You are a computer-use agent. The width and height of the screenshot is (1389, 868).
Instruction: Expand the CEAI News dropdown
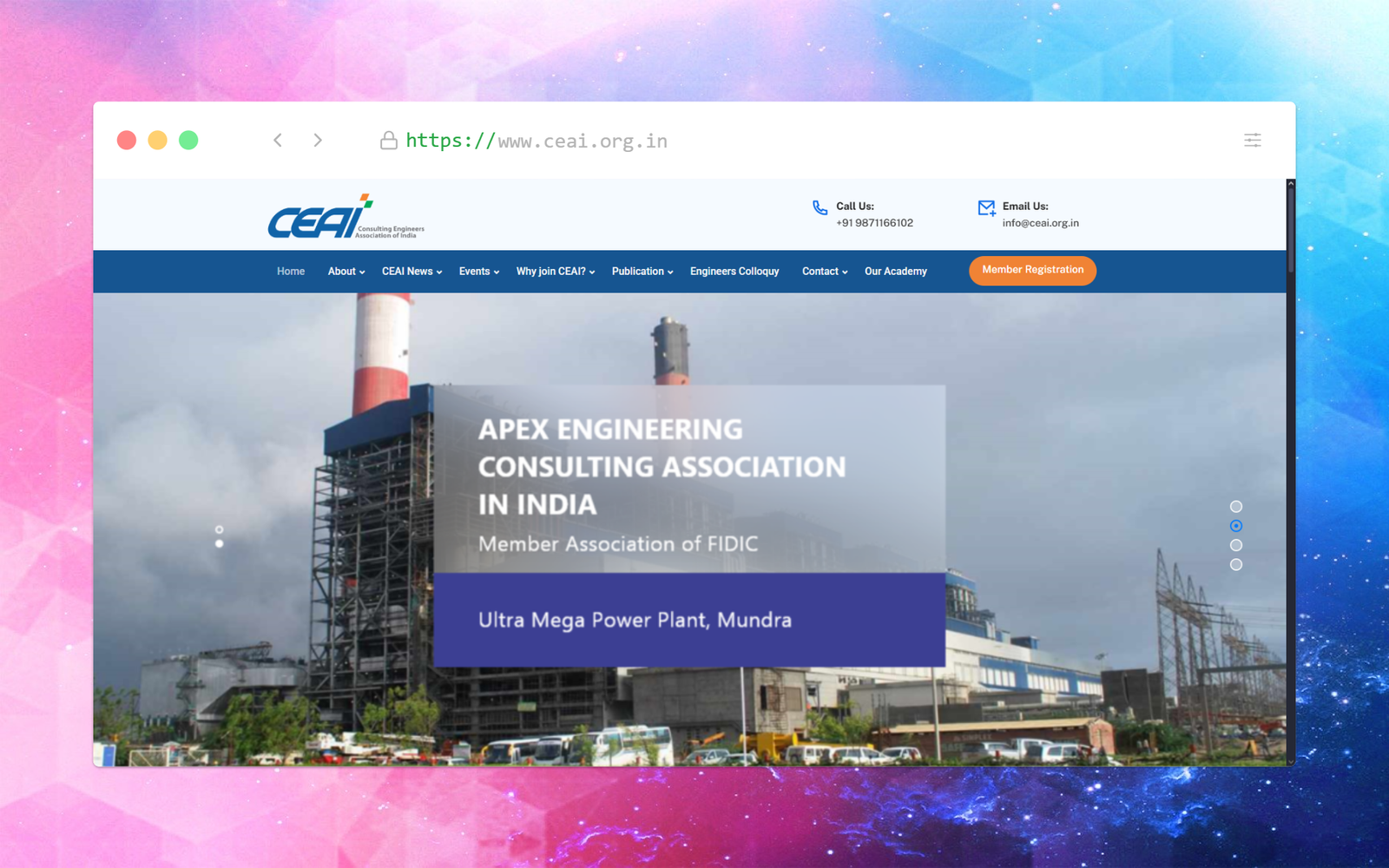click(411, 272)
